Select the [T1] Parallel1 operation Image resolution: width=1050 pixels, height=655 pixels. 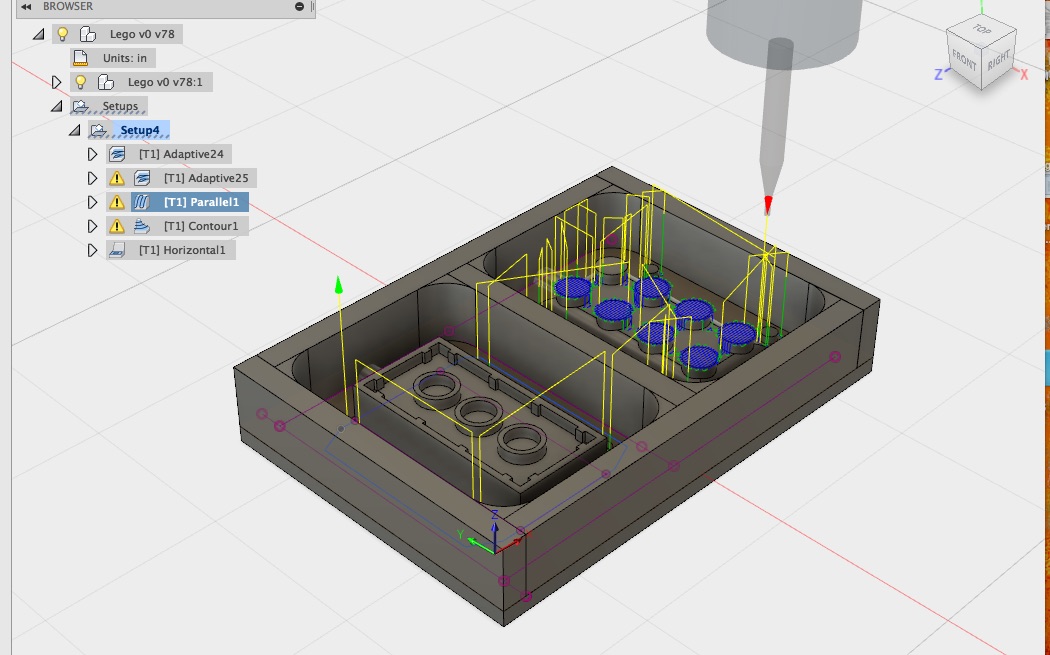pyautogui.click(x=201, y=202)
